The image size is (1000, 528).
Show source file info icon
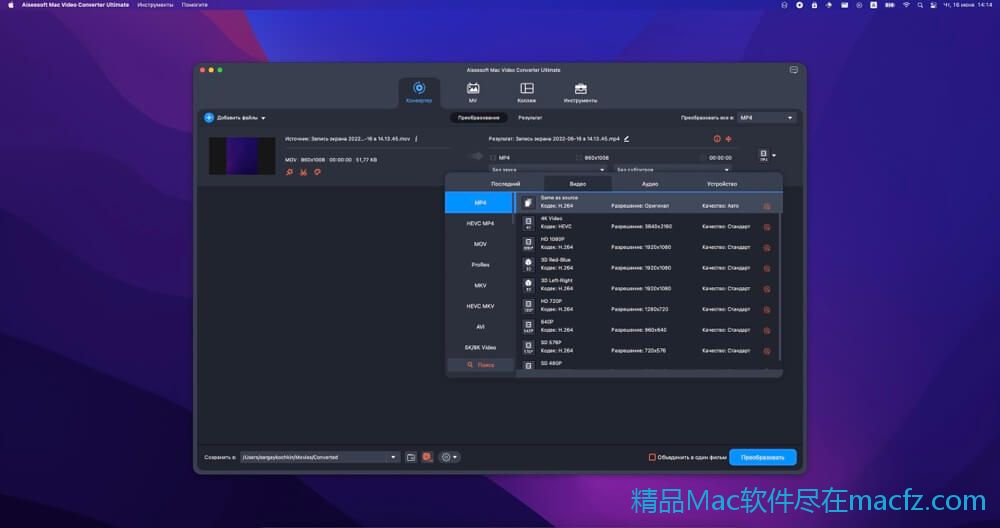[416, 138]
